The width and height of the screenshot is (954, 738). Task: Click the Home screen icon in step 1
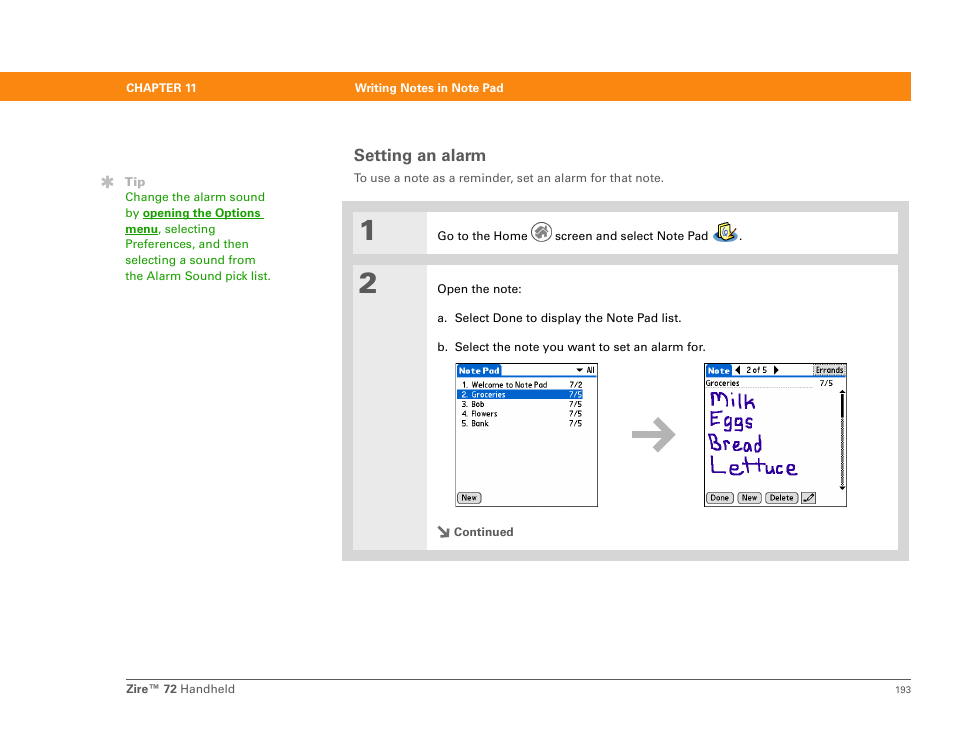point(541,232)
